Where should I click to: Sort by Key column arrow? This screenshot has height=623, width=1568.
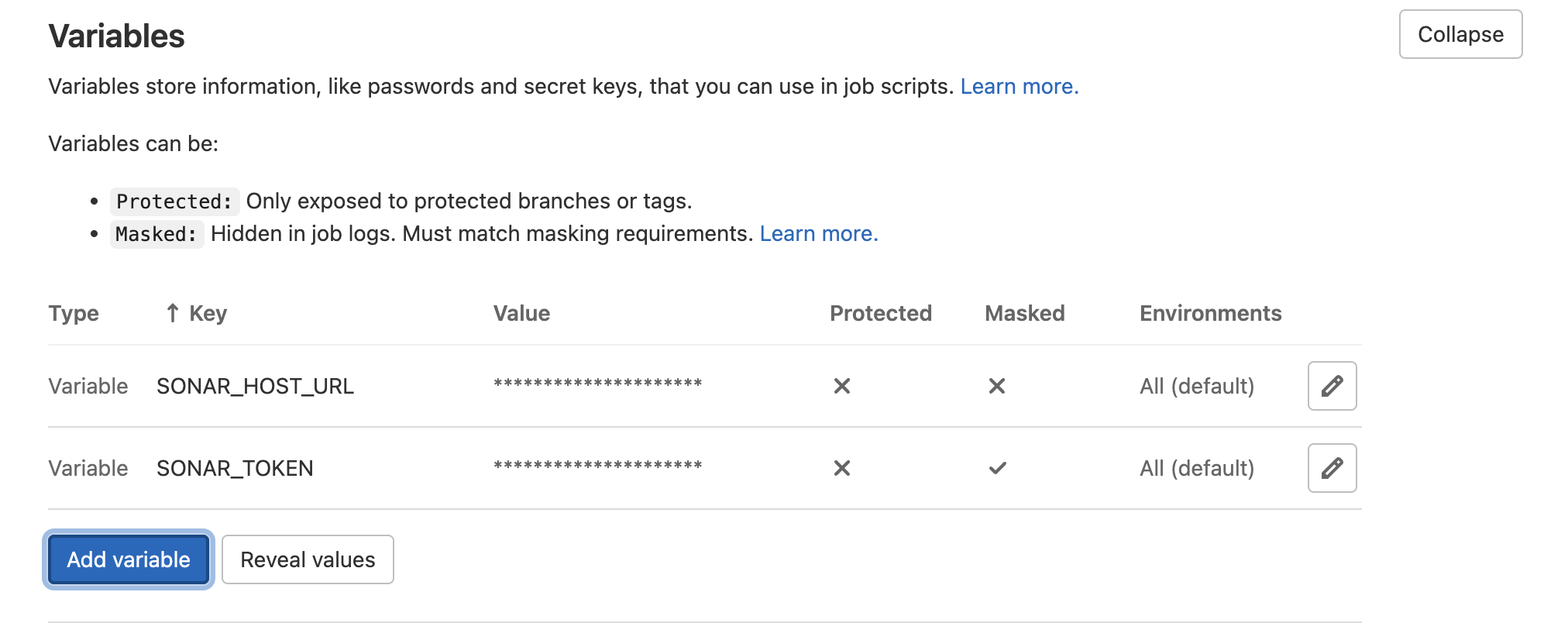(173, 313)
